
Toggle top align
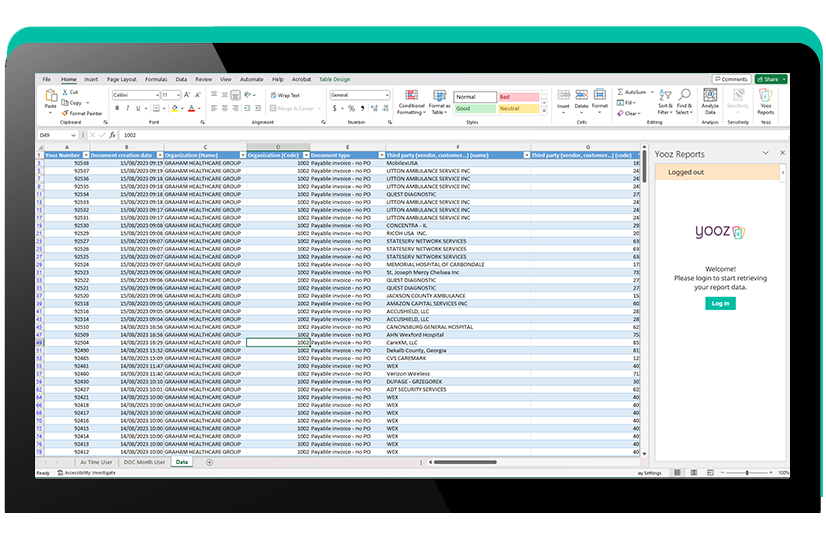[x=214, y=95]
